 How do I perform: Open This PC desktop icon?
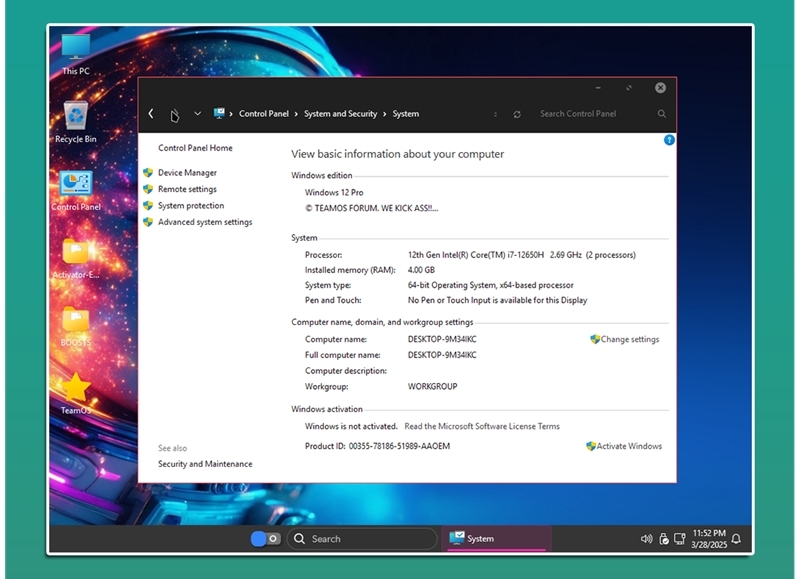(x=76, y=55)
